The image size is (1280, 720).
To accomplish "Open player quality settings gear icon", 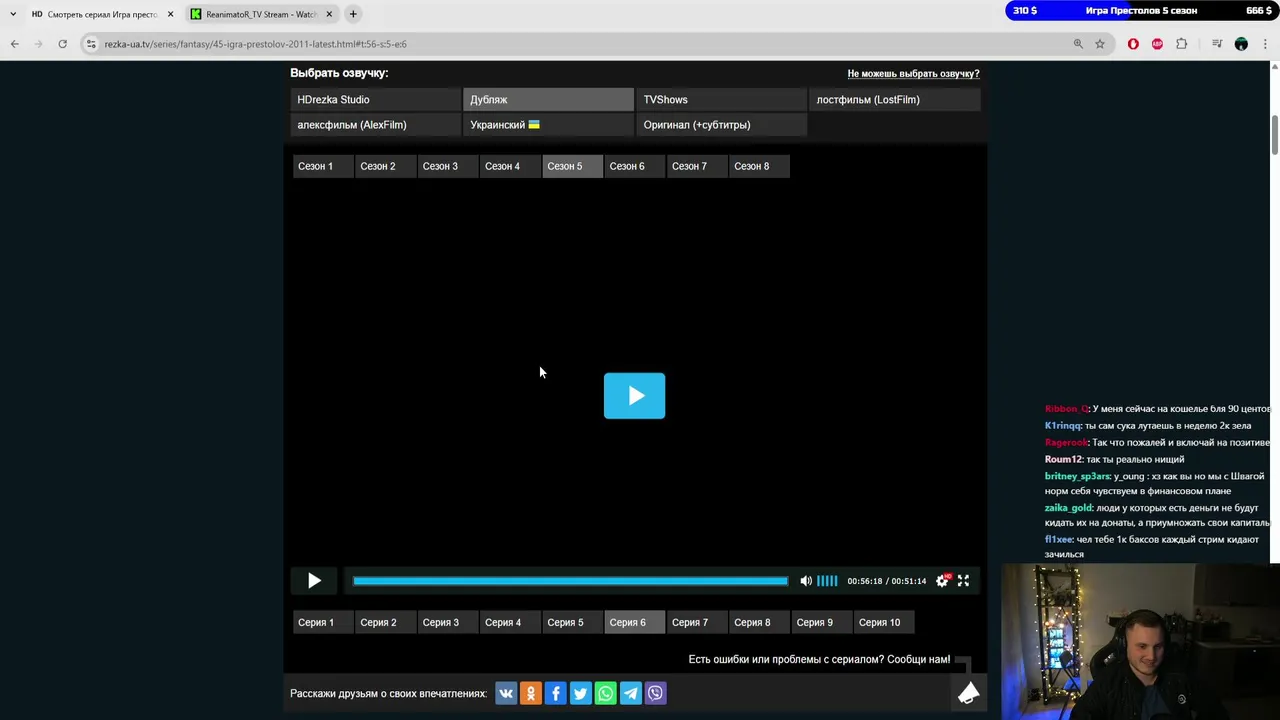I will coord(942,581).
